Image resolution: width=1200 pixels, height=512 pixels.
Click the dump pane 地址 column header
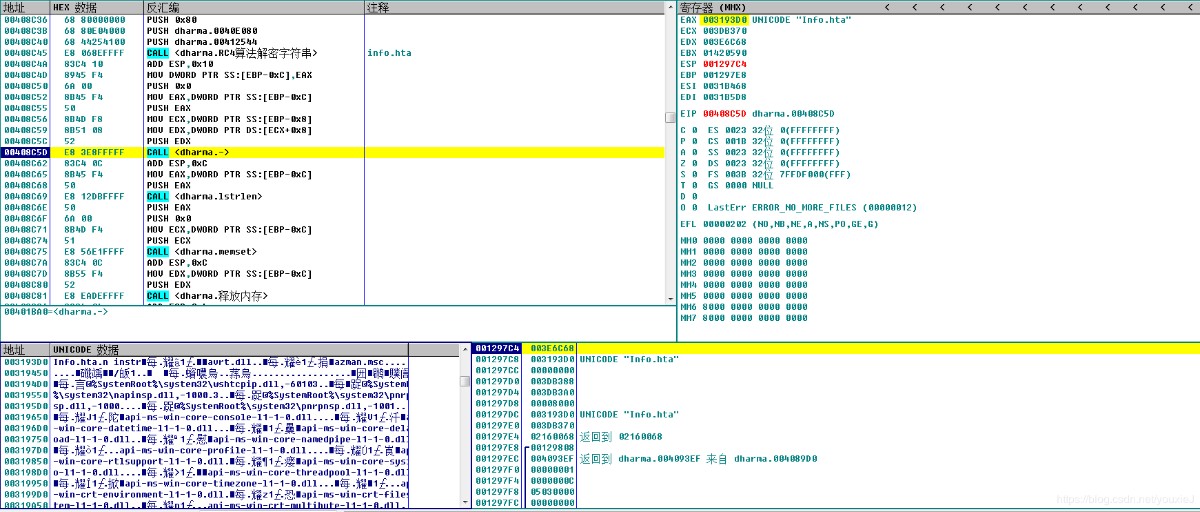click(24, 350)
